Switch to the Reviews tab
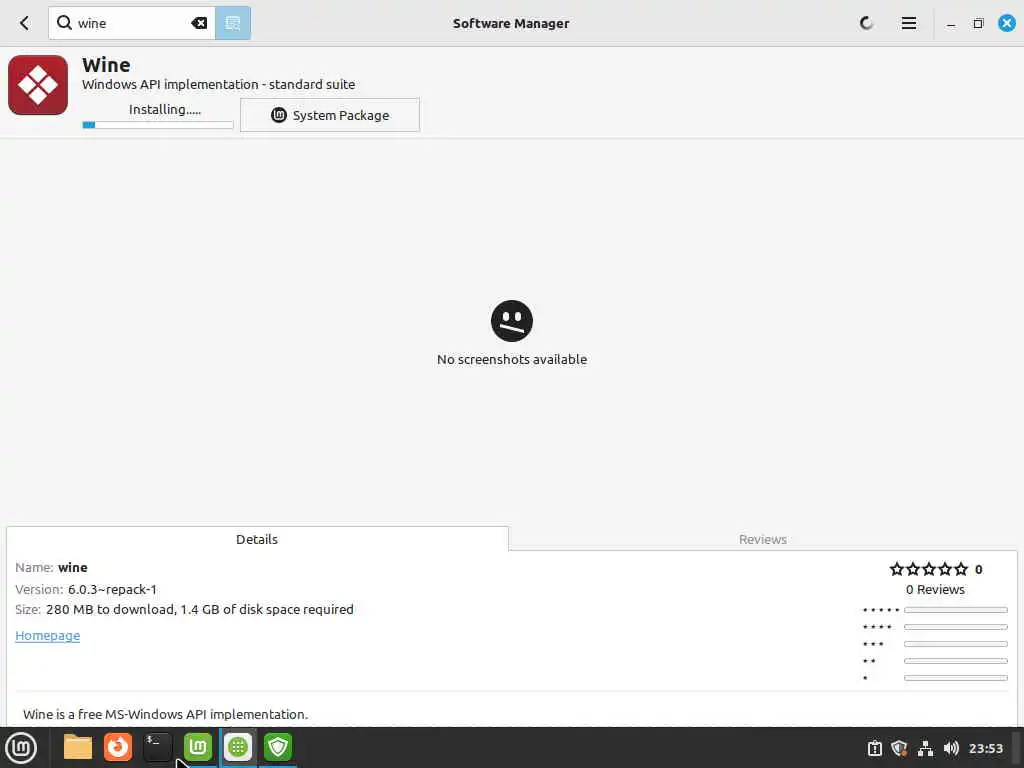 pos(763,539)
